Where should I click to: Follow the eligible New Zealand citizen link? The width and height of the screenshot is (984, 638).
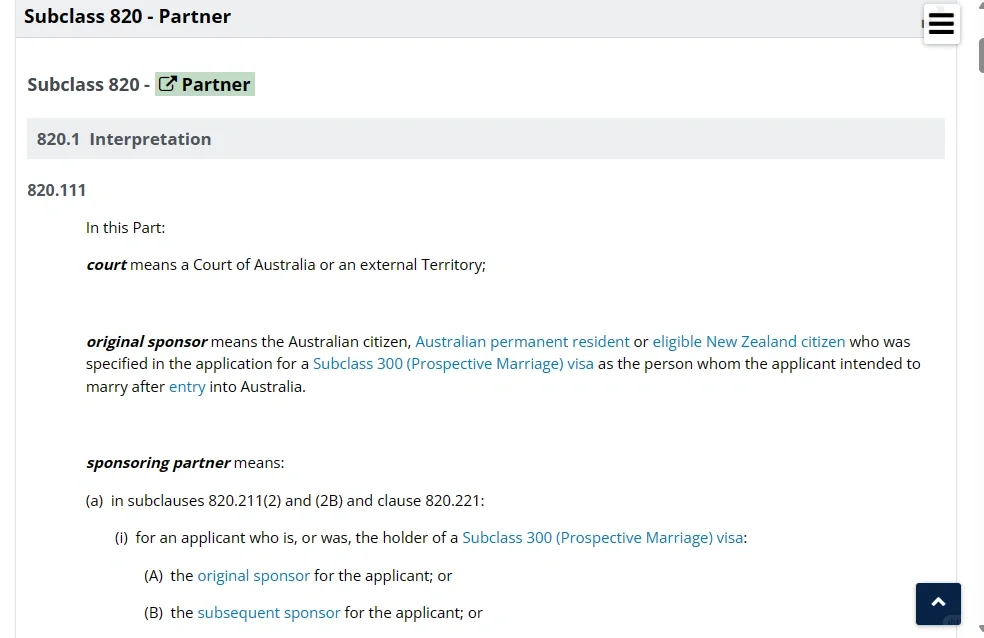pos(749,342)
